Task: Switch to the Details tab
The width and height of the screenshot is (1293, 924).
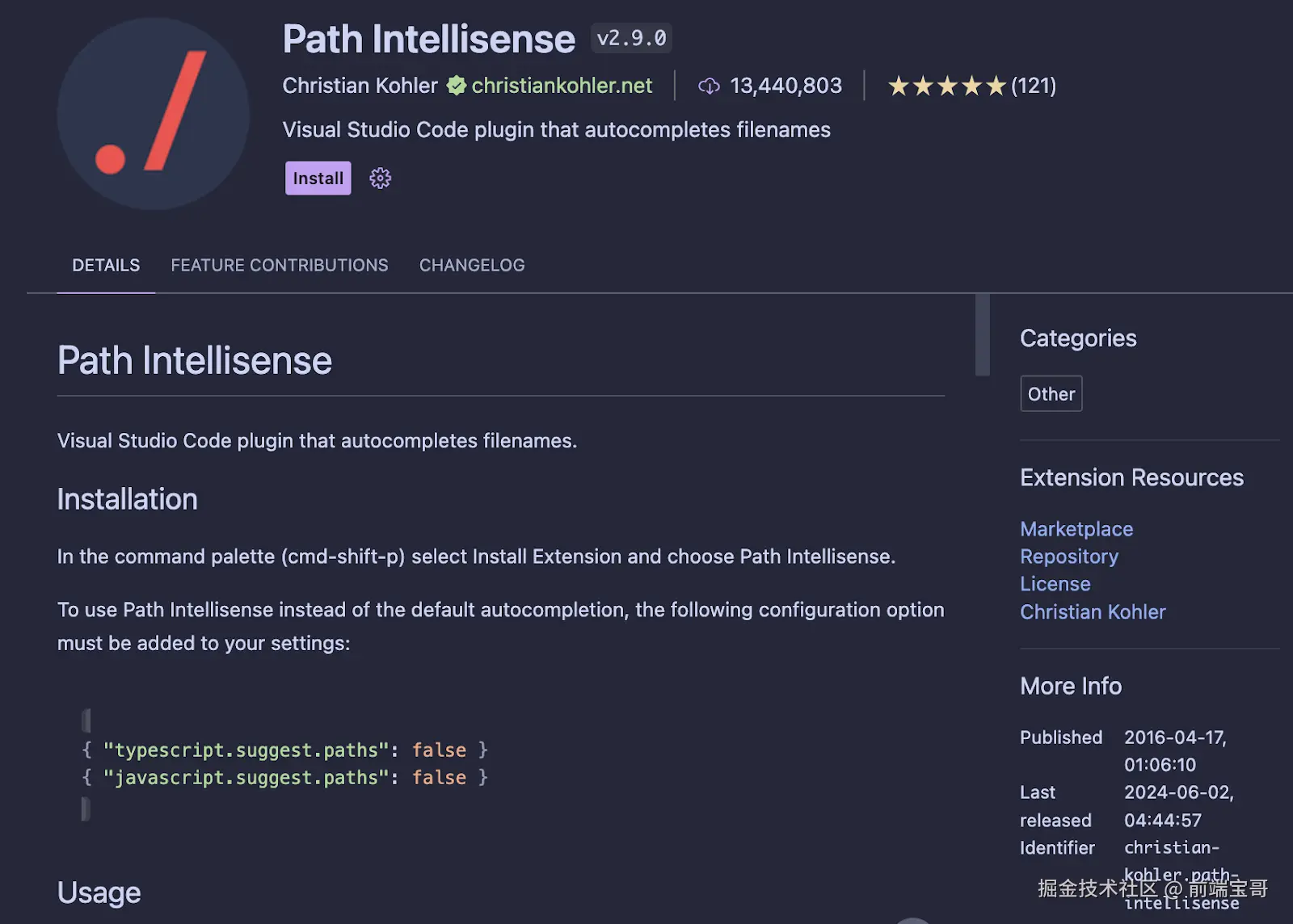Action: [x=106, y=265]
